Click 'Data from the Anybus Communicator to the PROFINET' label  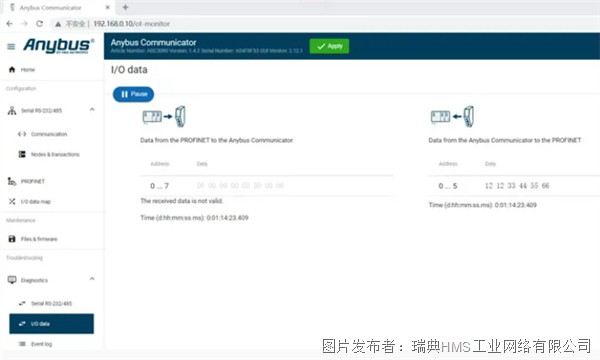click(505, 140)
